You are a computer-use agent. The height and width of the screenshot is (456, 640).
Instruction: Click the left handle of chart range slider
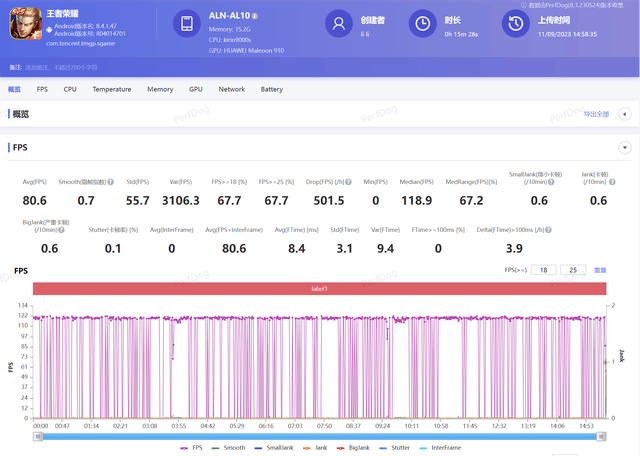(38, 437)
